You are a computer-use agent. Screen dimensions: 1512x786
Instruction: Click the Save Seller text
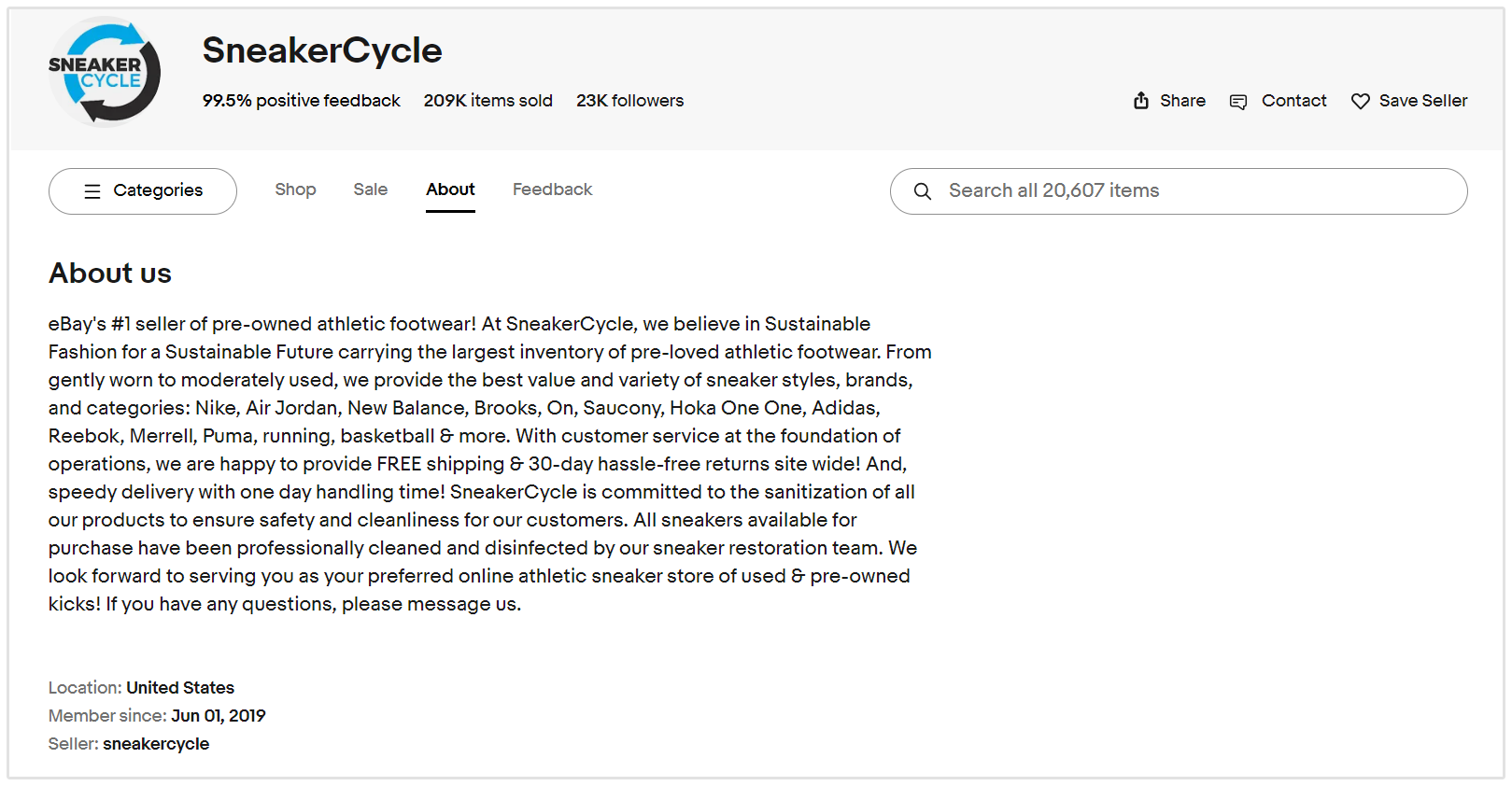(x=1422, y=101)
